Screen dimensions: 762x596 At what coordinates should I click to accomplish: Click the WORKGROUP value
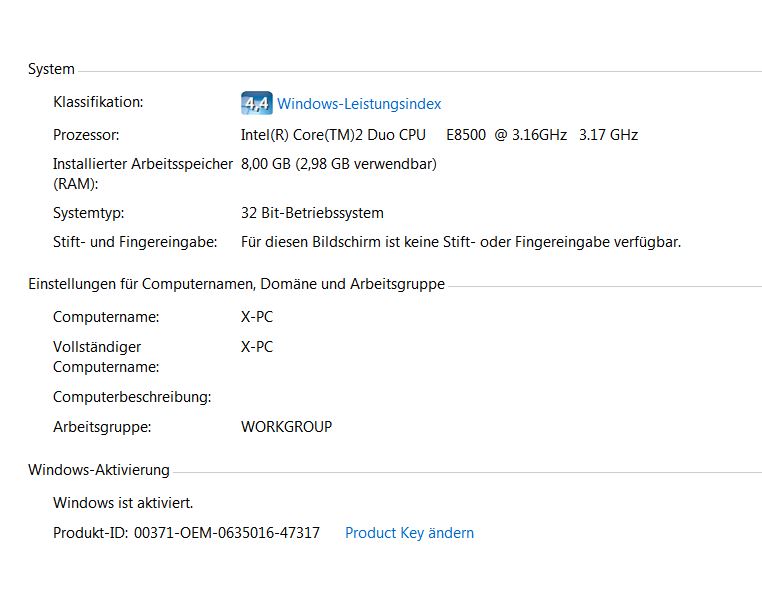pyautogui.click(x=286, y=427)
